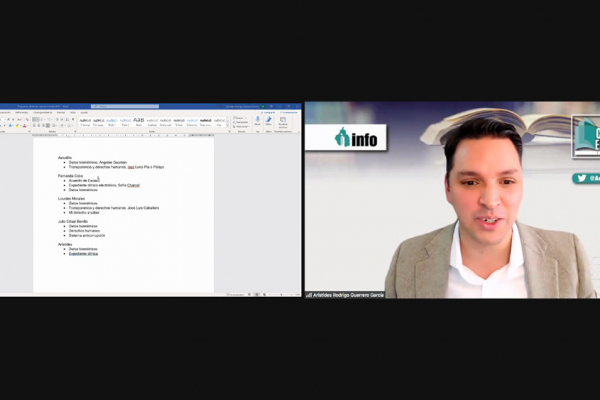Click the center alignment icon
This screenshot has height=400, width=600.
tap(39, 126)
